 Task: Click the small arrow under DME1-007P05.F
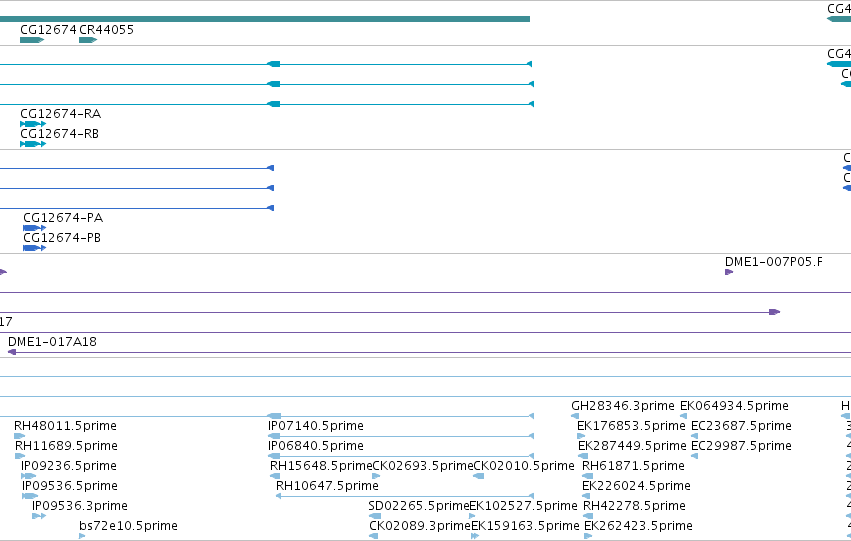click(x=729, y=272)
